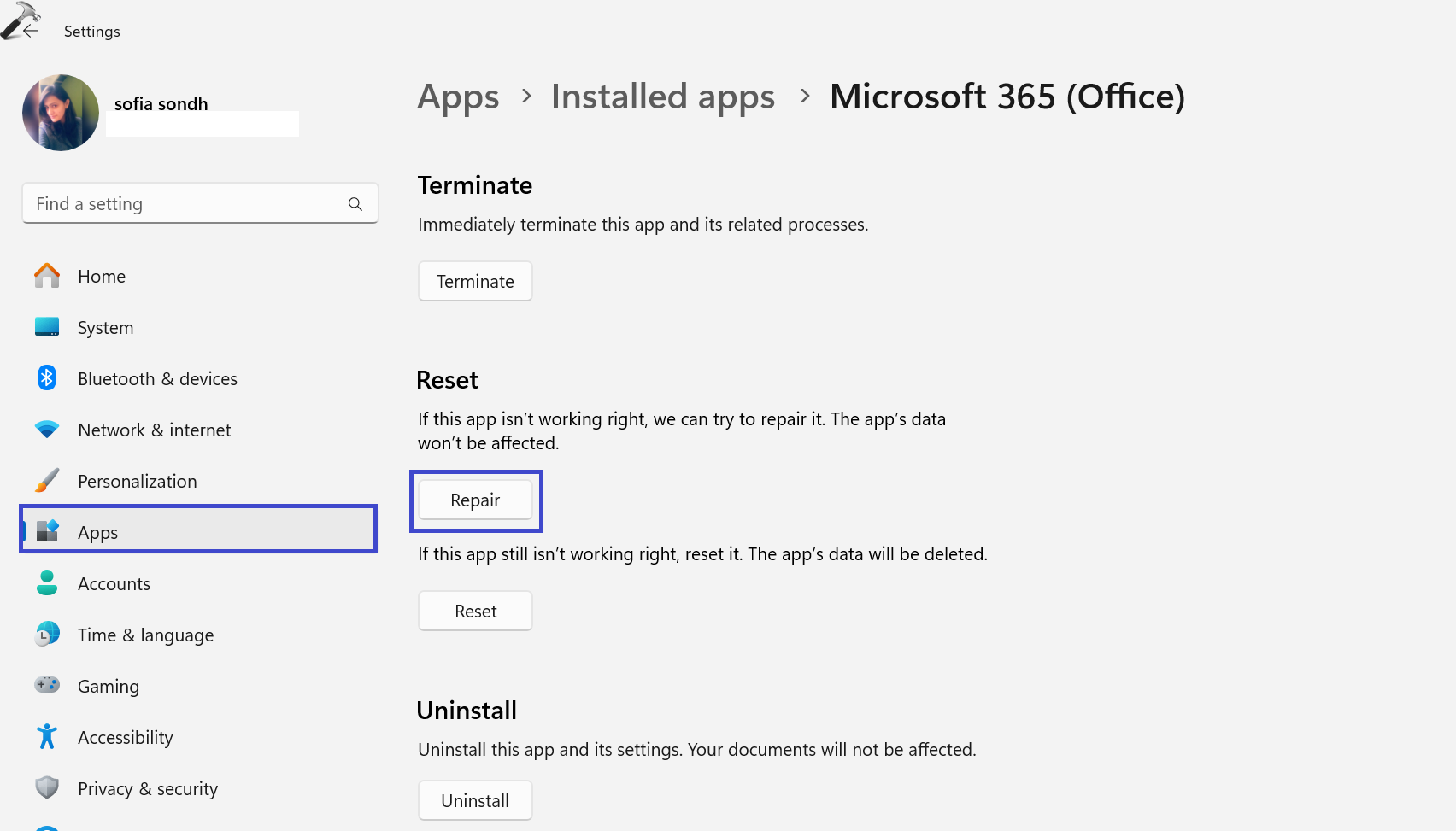The height and width of the screenshot is (831, 1456).
Task: Click the Find a setting input field
Action: point(171,203)
